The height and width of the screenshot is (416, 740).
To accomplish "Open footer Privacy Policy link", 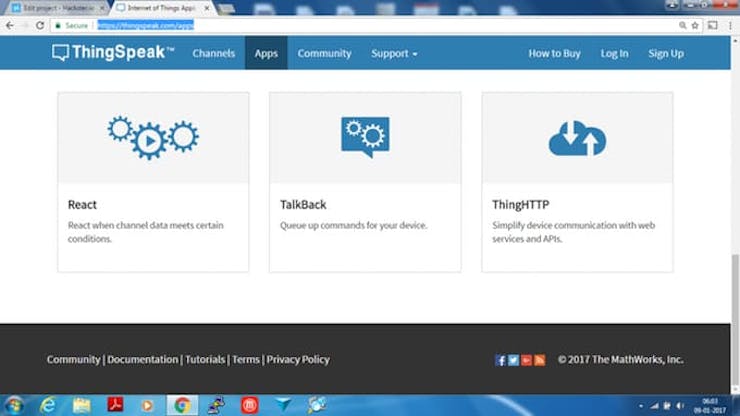I will tap(298, 360).
